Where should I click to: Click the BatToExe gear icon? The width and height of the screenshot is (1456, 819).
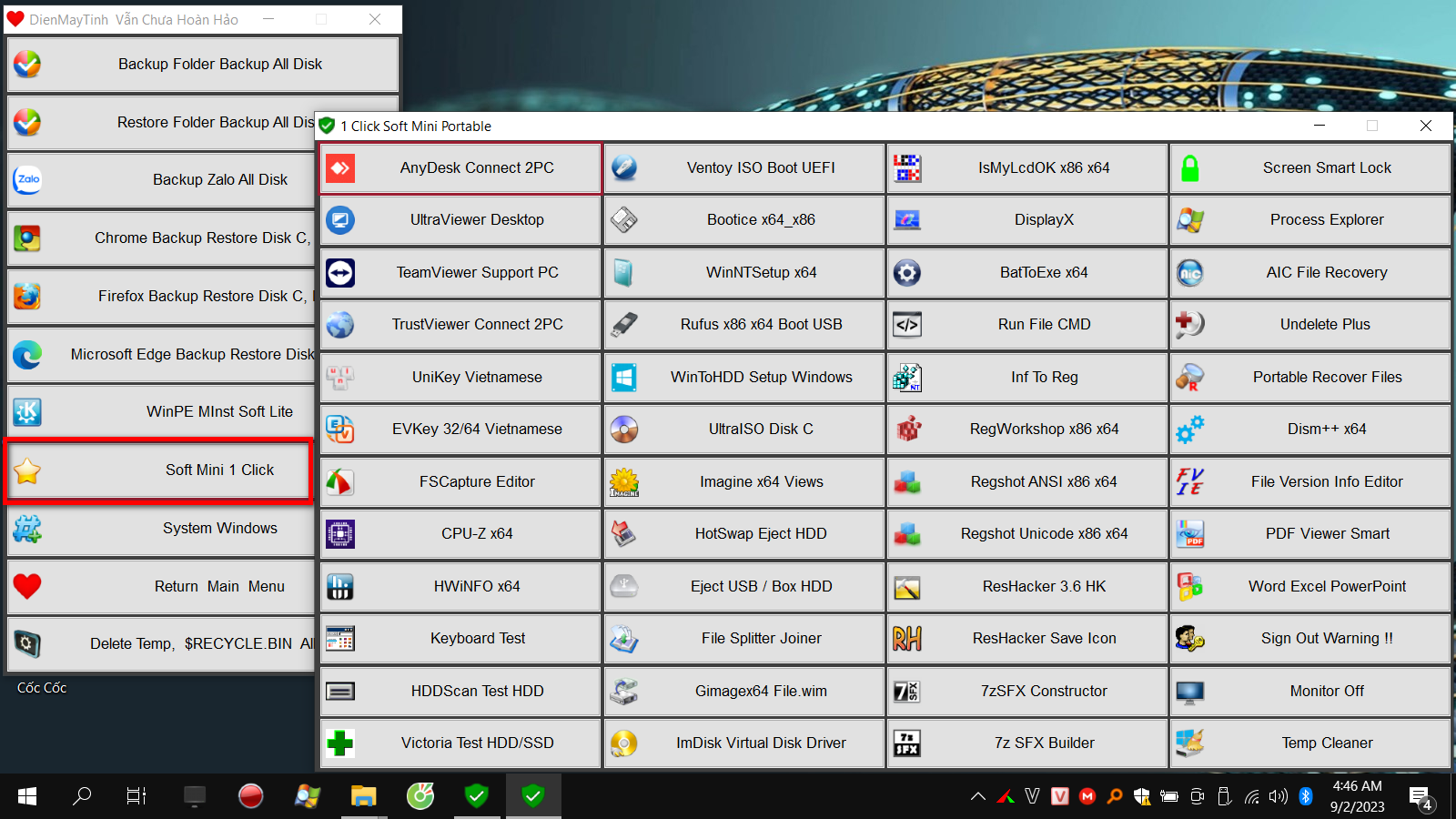[907, 273]
